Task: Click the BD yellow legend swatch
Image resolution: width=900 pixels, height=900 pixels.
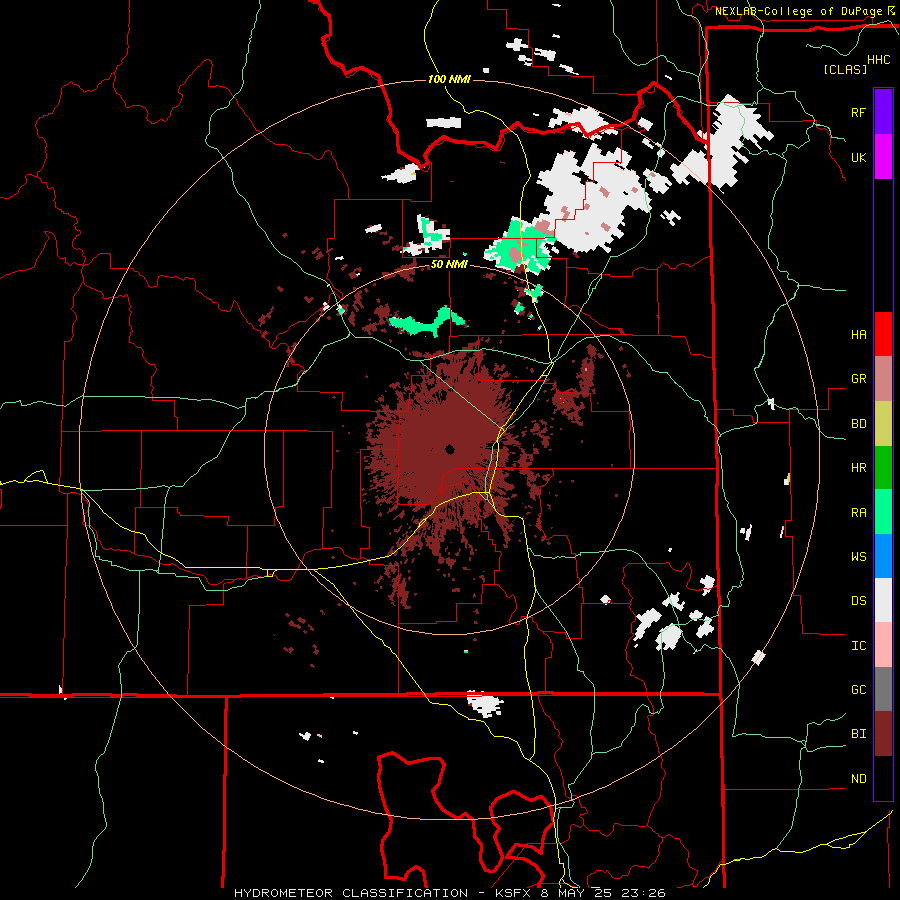Action: pos(883,423)
